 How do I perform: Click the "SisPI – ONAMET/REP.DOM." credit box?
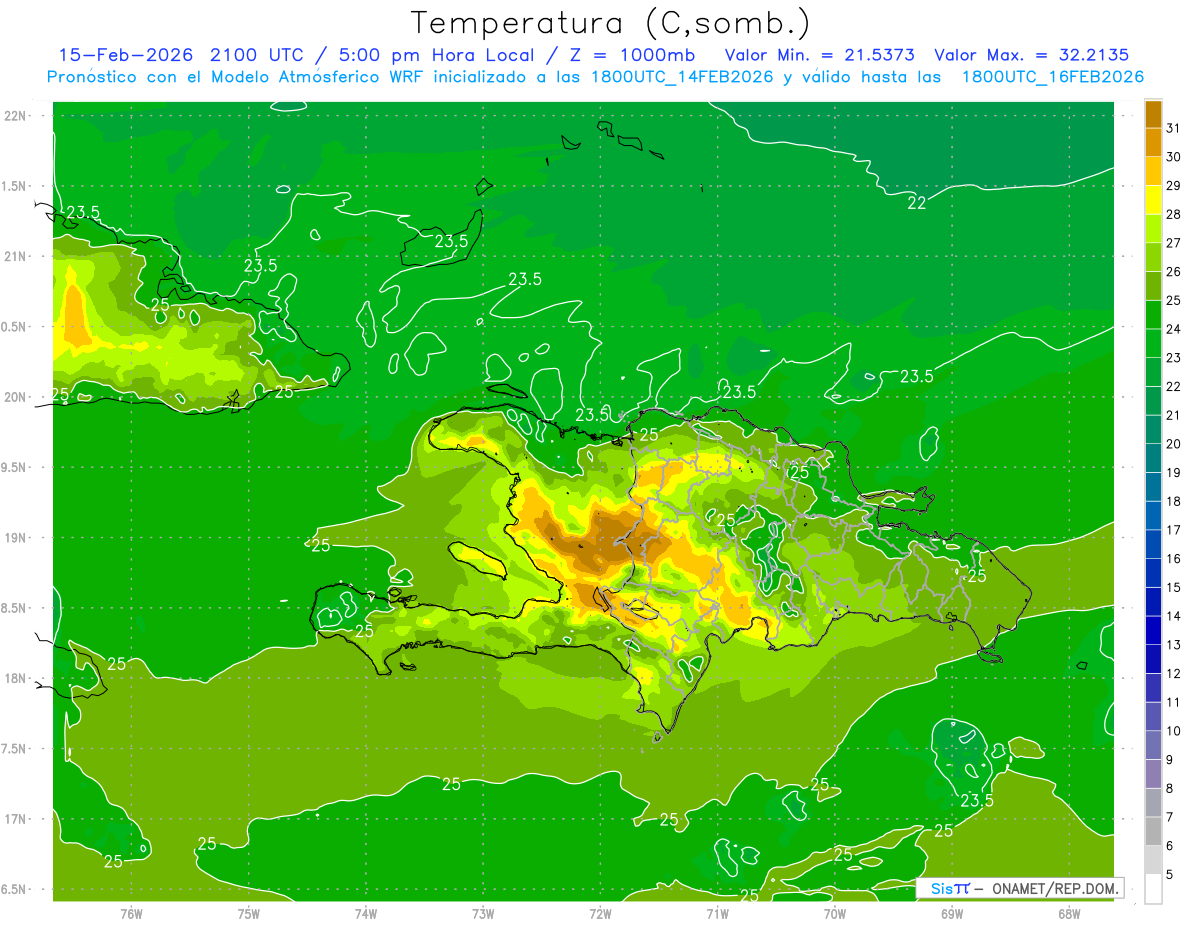1020,887
